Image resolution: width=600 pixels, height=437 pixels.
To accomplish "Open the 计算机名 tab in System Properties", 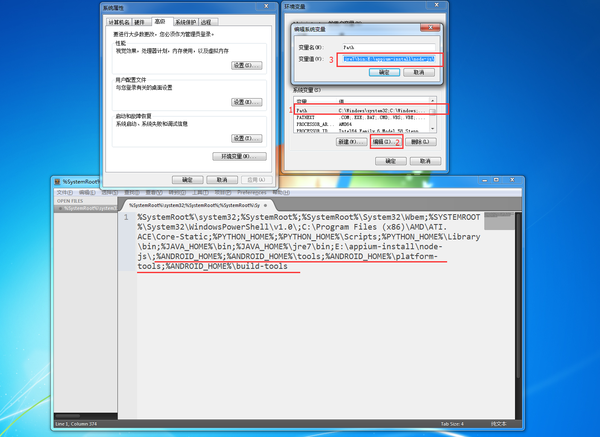I will [x=119, y=22].
